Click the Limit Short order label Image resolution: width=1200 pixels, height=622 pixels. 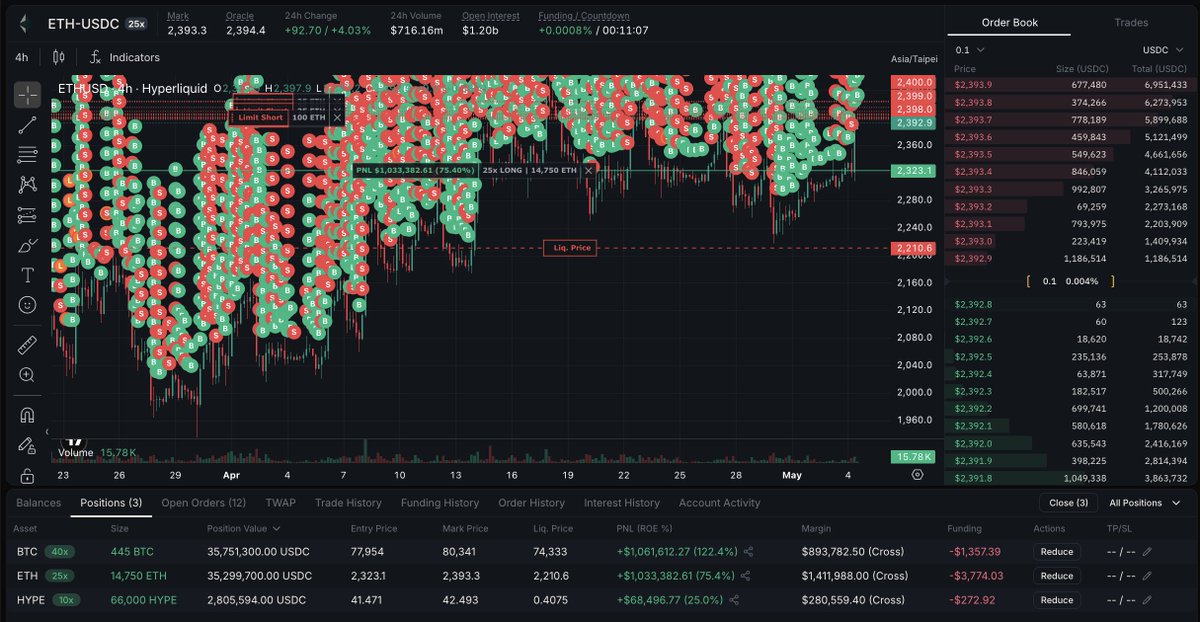261,117
